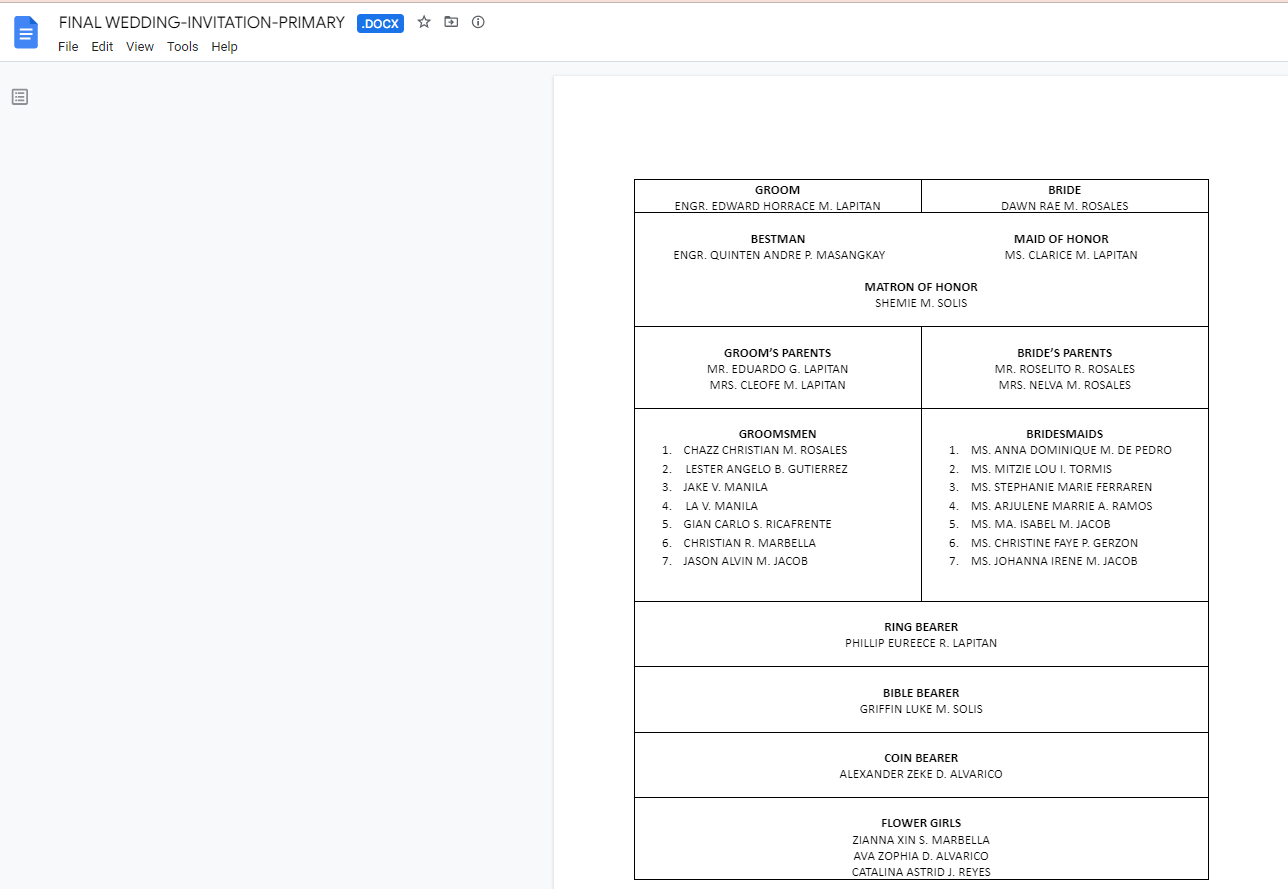Select MS. JOHANNA IRENE M. JACOB
This screenshot has height=889, width=1288.
pos(1054,561)
